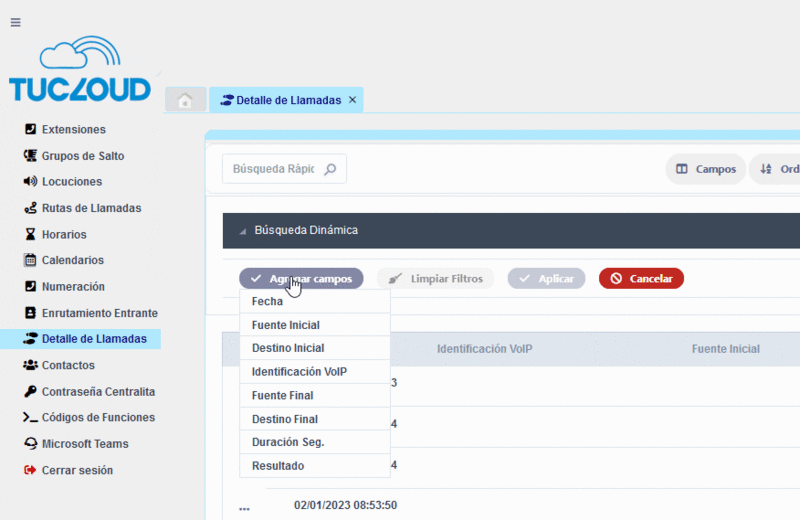The width and height of the screenshot is (800, 520).
Task: Click the Locuciones speaker icon
Action: (x=30, y=182)
